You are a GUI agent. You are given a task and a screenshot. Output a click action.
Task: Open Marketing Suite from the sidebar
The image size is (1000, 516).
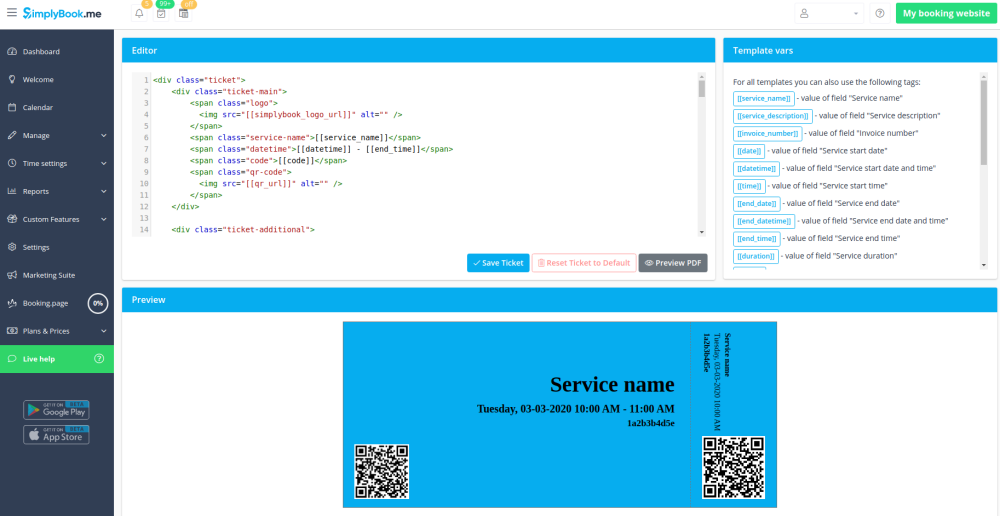pos(49,275)
